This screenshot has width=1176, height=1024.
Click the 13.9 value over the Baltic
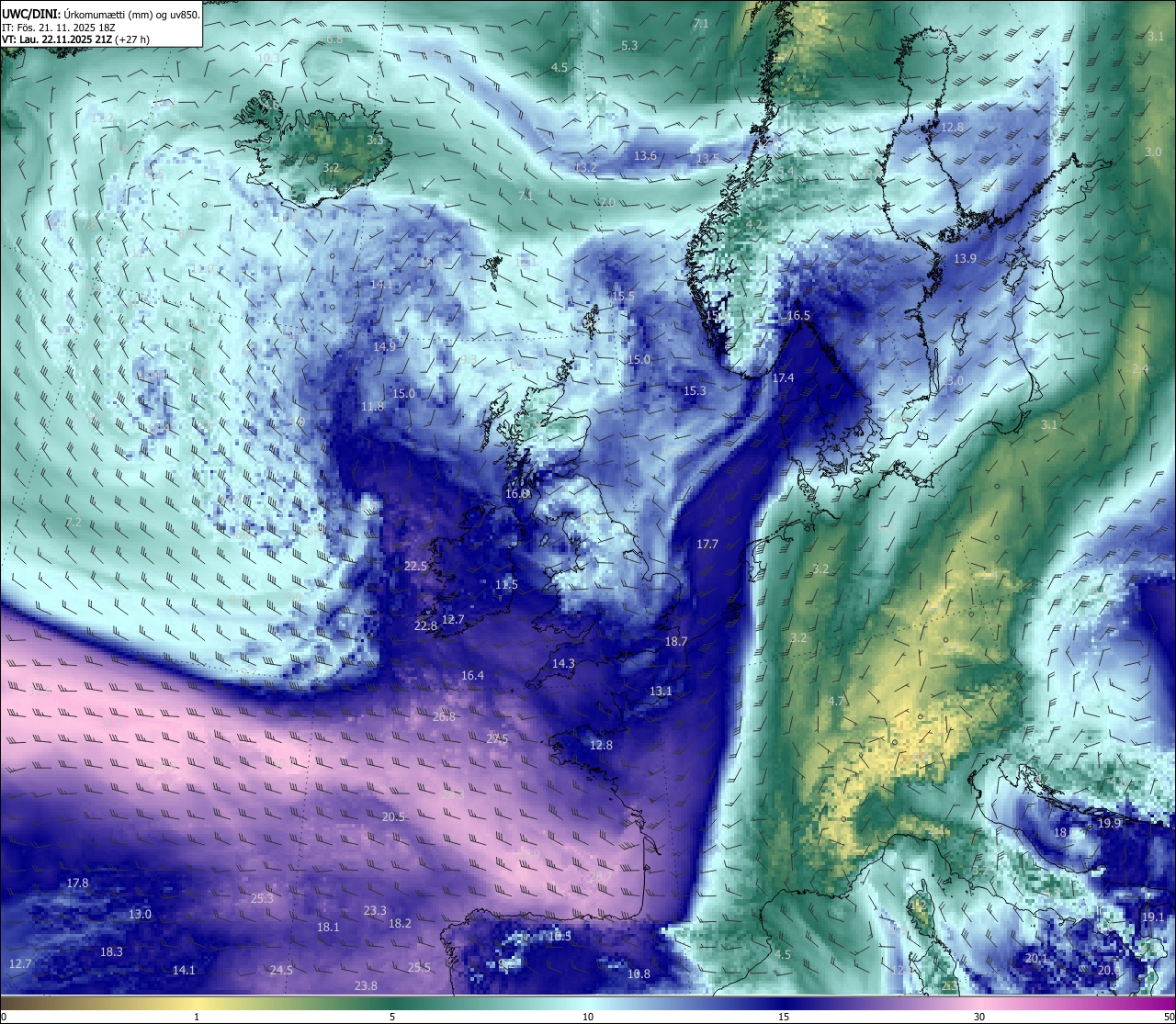965,260
